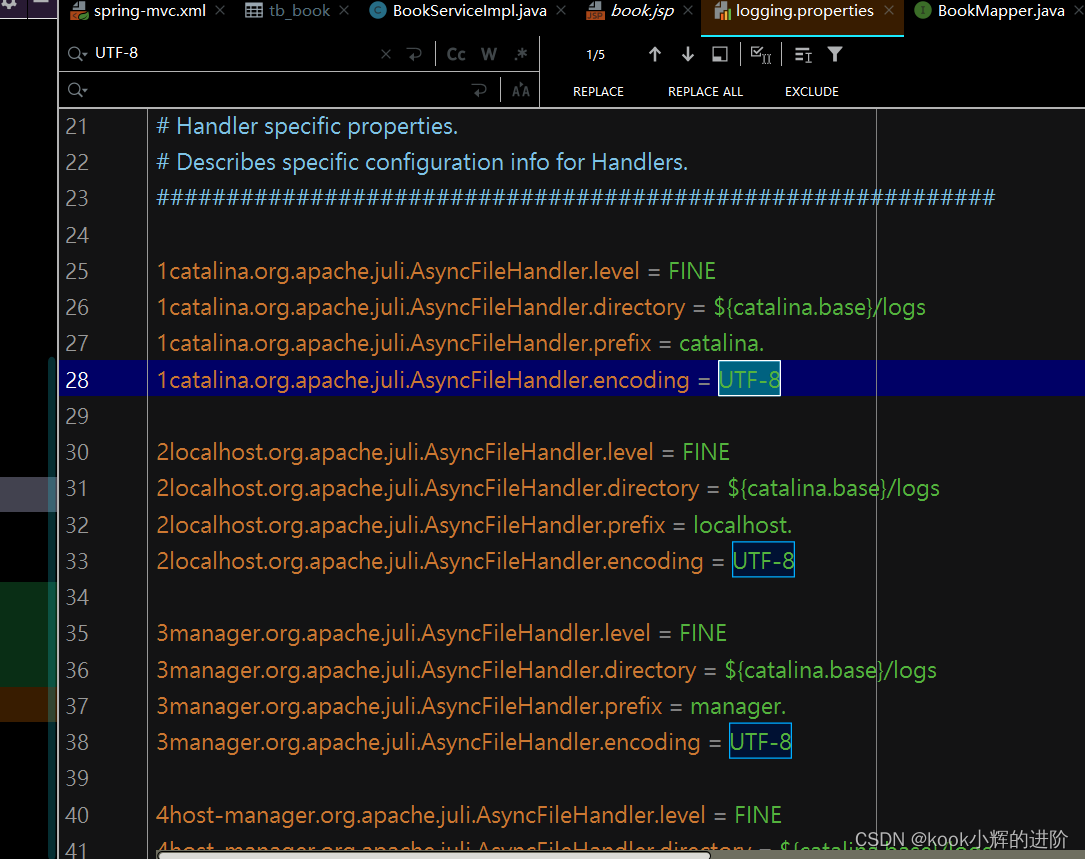This screenshot has width=1085, height=859.
Task: Select all occurrences icon
Action: click(x=760, y=55)
